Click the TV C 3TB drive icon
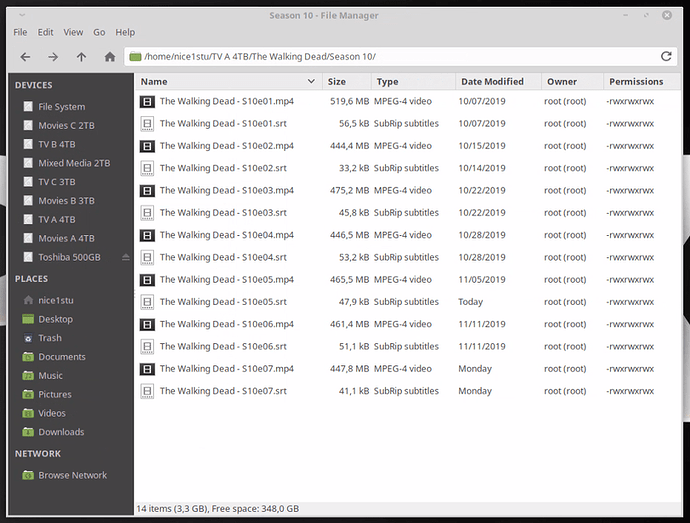This screenshot has height=523, width=690. tap(28, 182)
